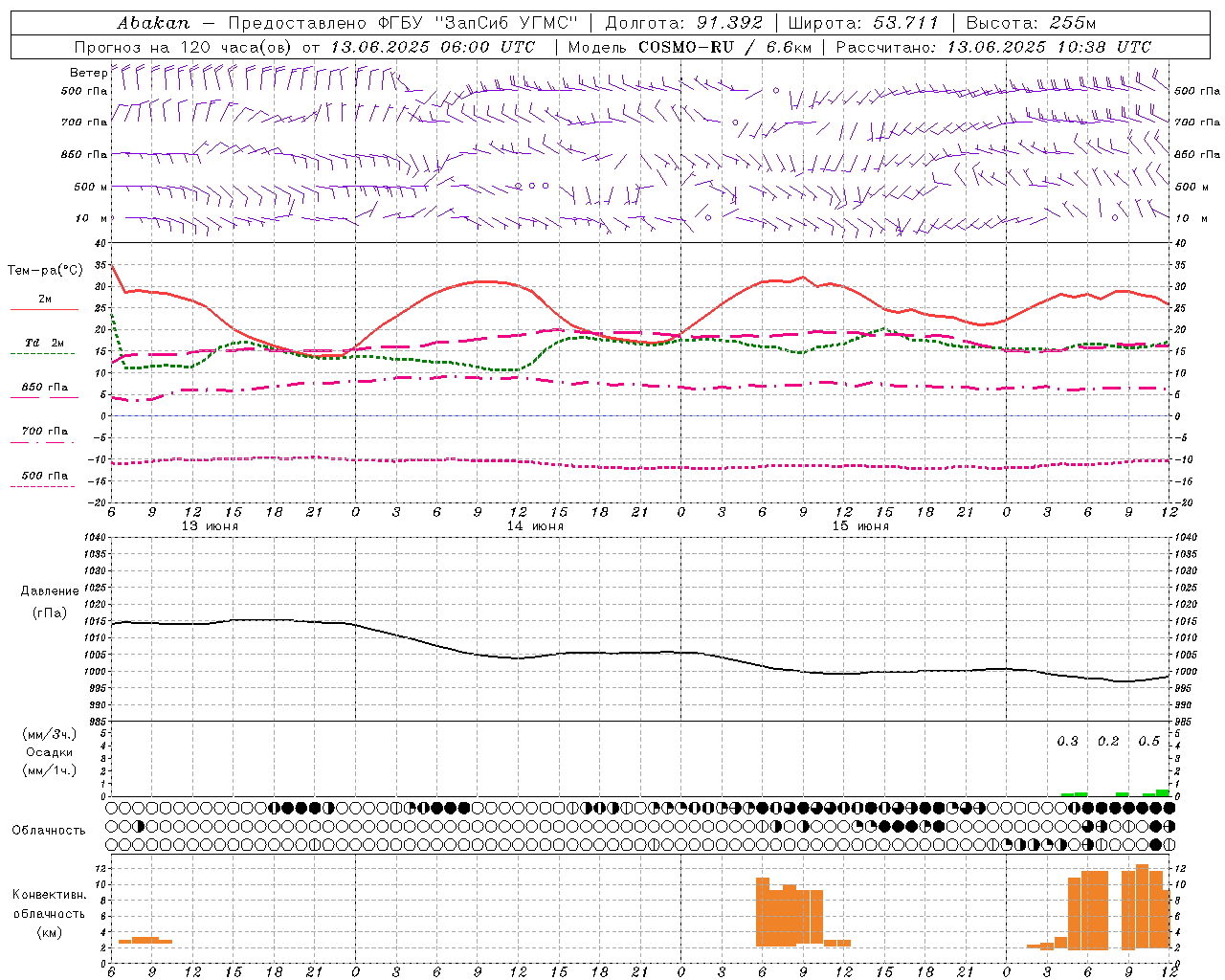Click the Тем-ра(°C) temperature panel label
This screenshot has width=1225, height=980.
click(45, 271)
